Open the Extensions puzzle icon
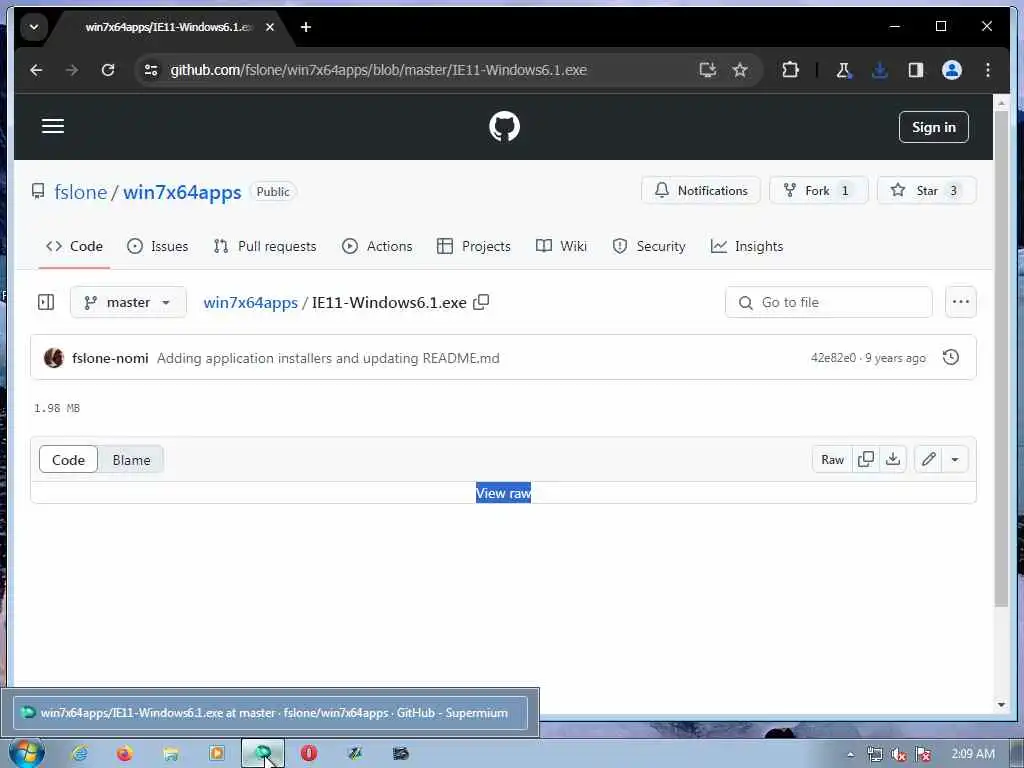This screenshot has width=1024, height=768. pyautogui.click(x=790, y=70)
